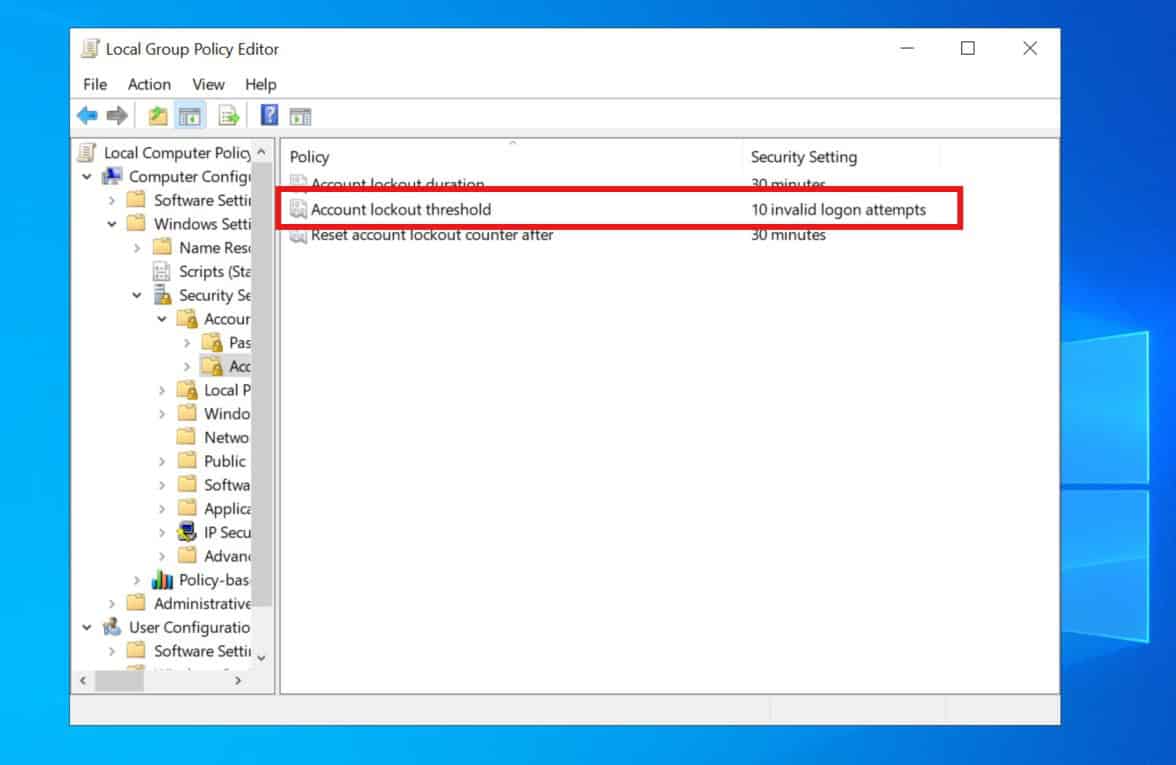The height and width of the screenshot is (765, 1176).
Task: Expand the IP Security Policies node
Action: click(162, 532)
